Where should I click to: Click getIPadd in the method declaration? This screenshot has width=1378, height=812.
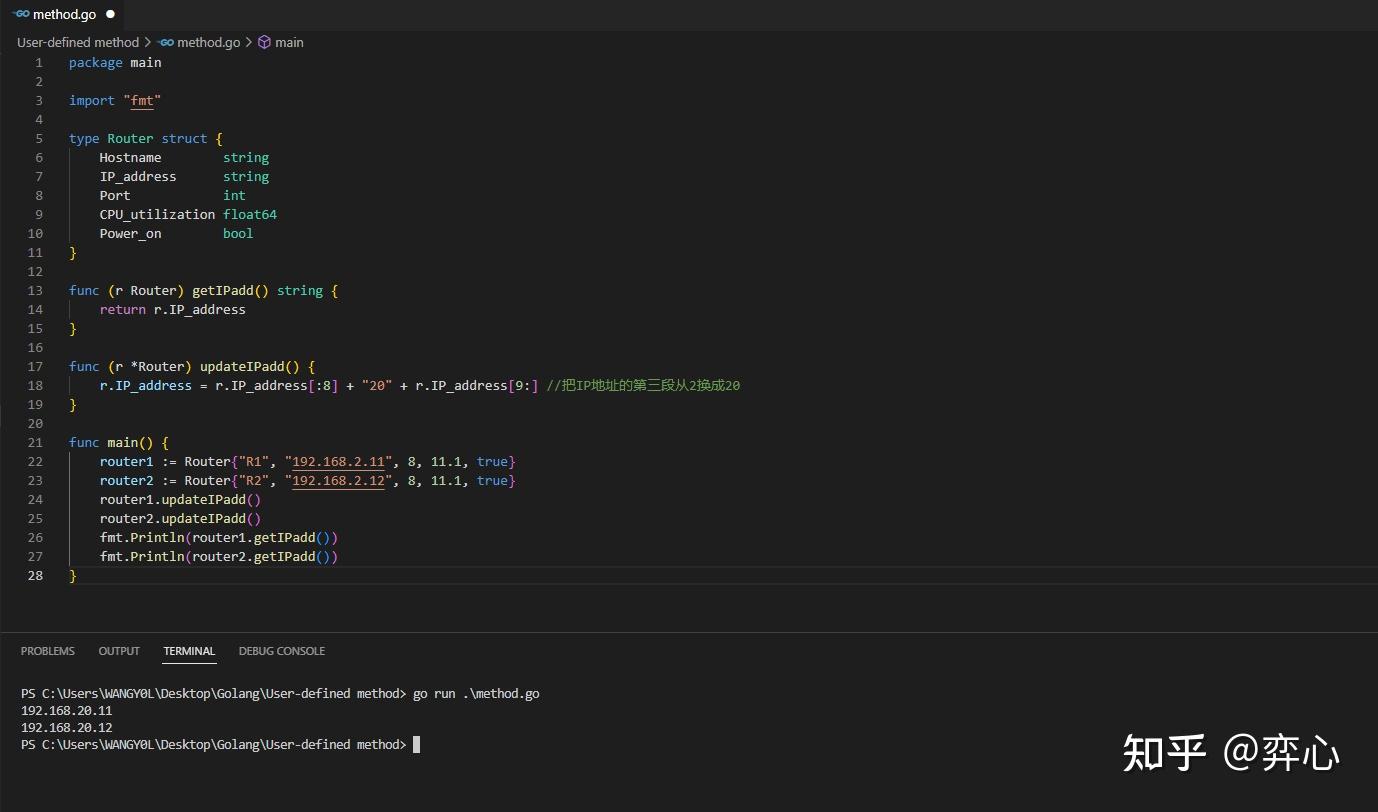(x=223, y=290)
